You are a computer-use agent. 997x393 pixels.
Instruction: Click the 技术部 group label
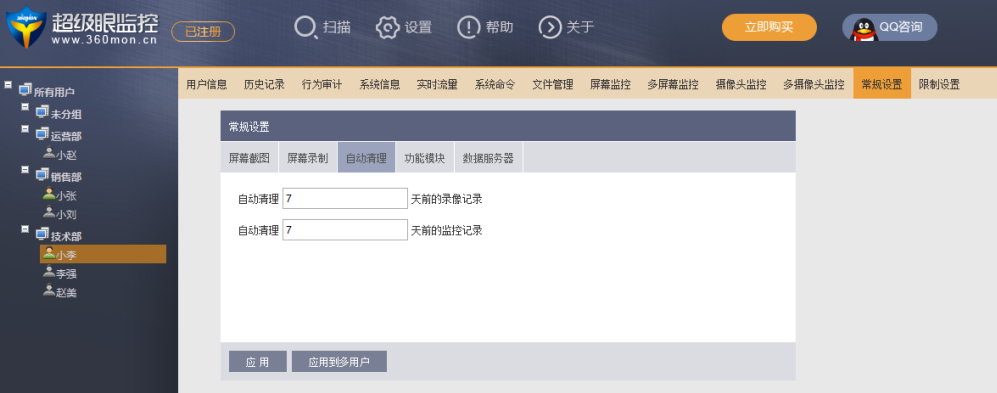click(66, 236)
